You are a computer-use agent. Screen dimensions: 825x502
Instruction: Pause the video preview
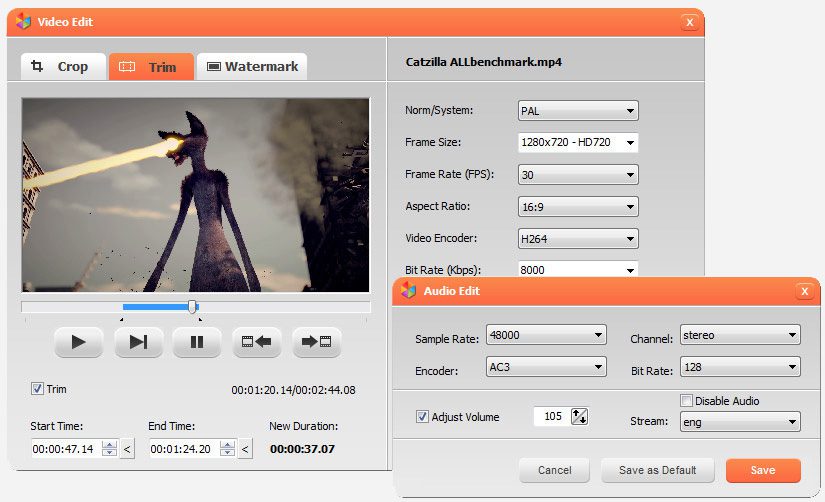[x=197, y=342]
